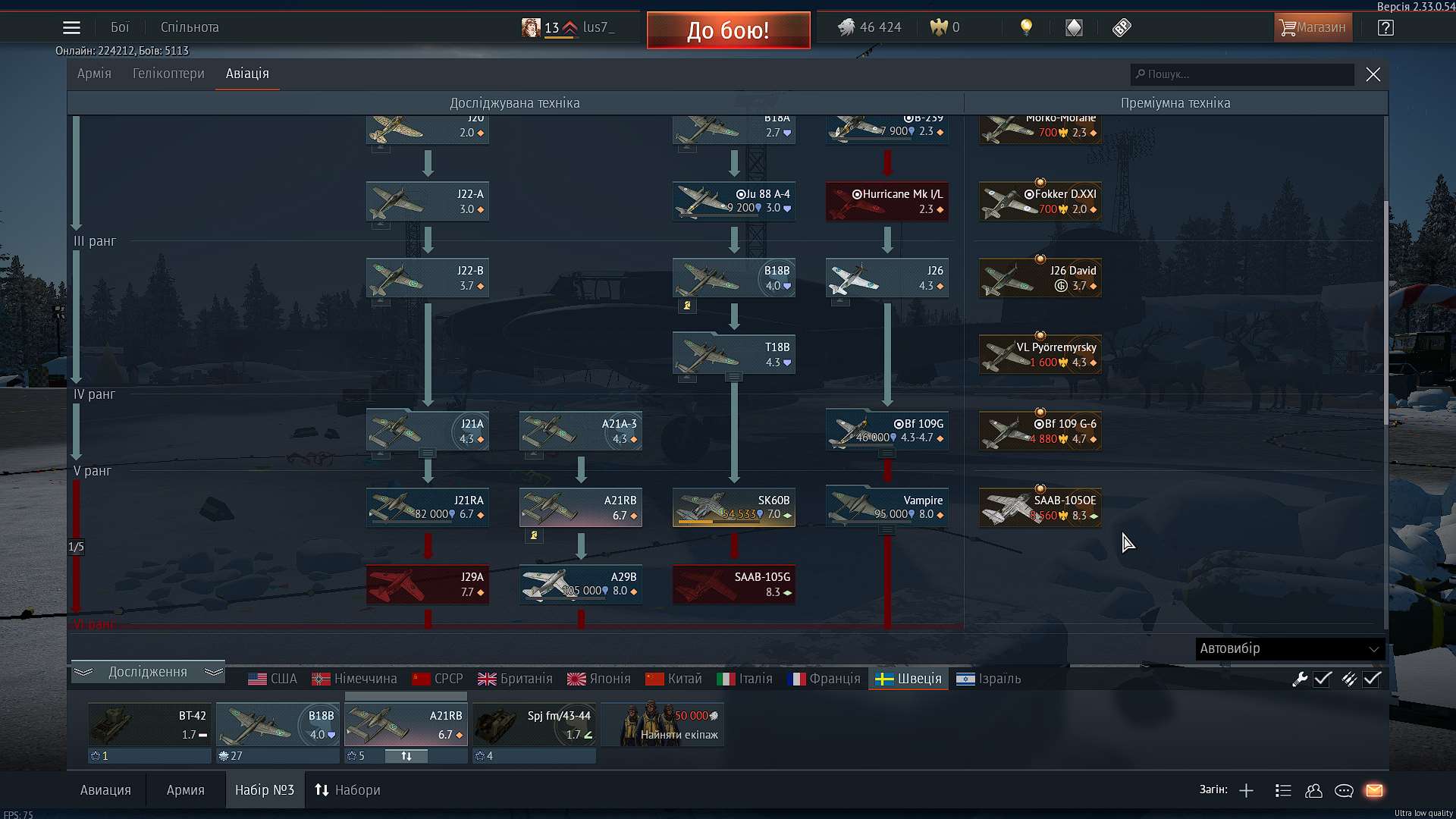This screenshot has width=1456, height=819.
Task: Expand the group marker below Vampire
Action: pos(886,530)
